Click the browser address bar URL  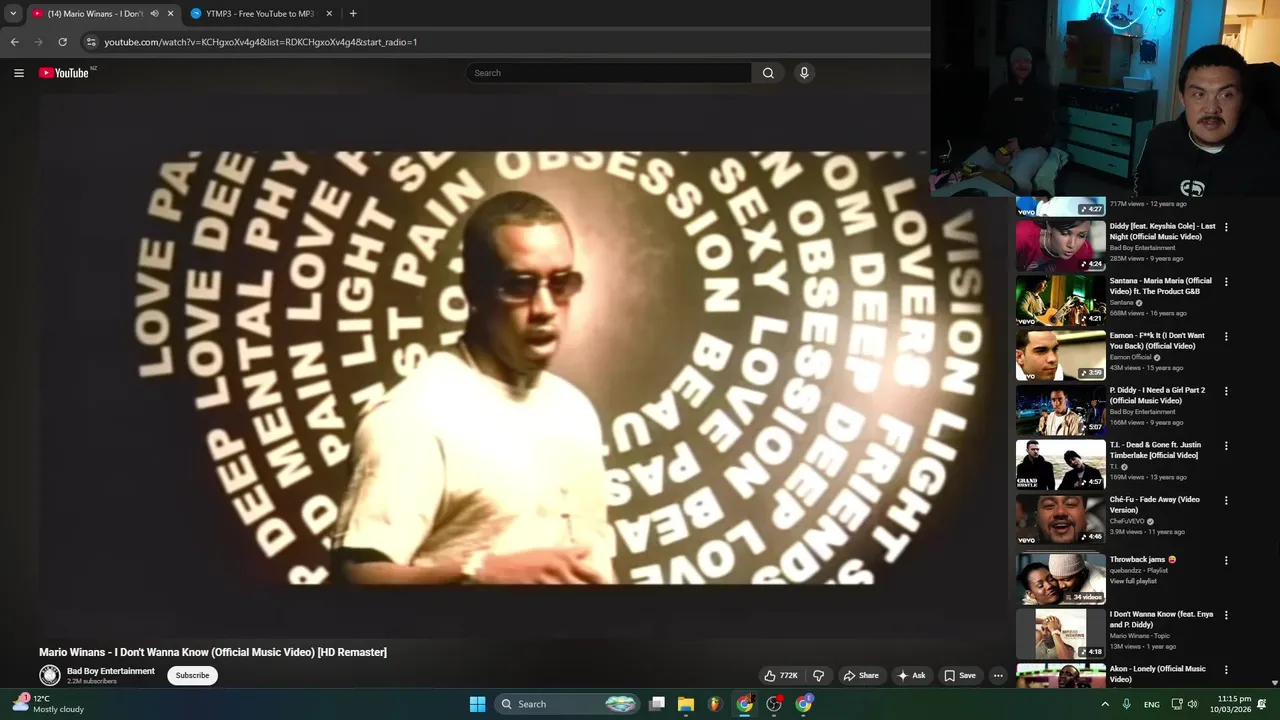(261, 42)
